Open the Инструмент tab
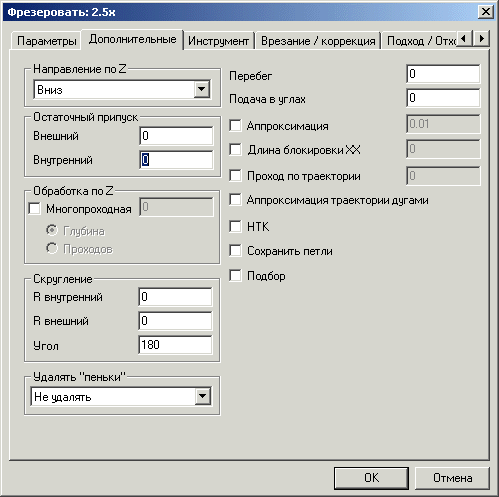The width and height of the screenshot is (499, 497). (x=218, y=41)
